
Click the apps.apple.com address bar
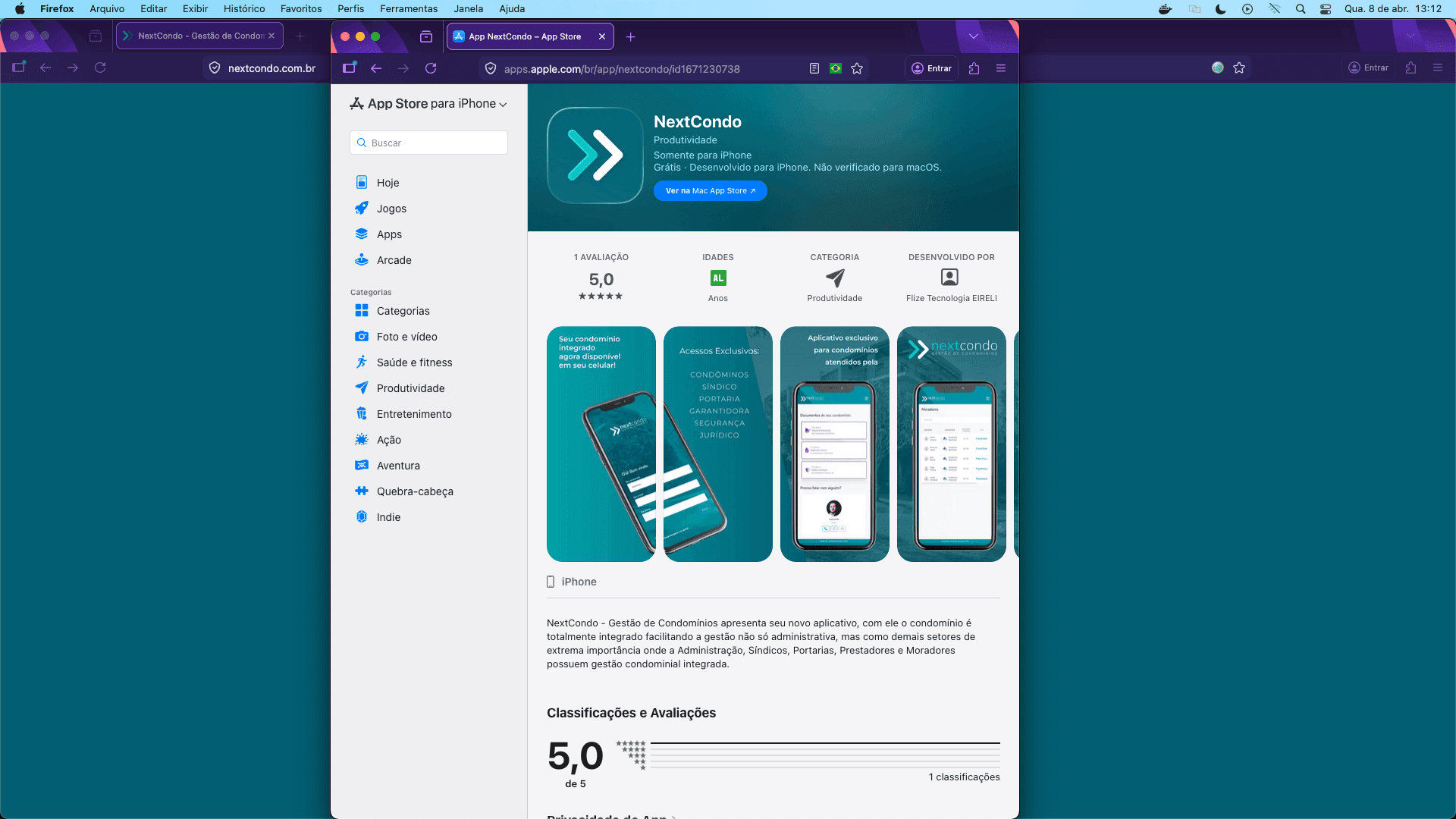coord(622,69)
